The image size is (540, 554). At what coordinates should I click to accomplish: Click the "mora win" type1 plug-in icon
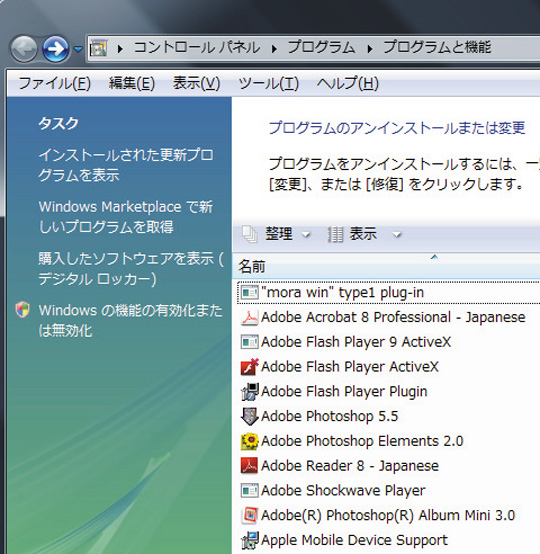[x=250, y=293]
